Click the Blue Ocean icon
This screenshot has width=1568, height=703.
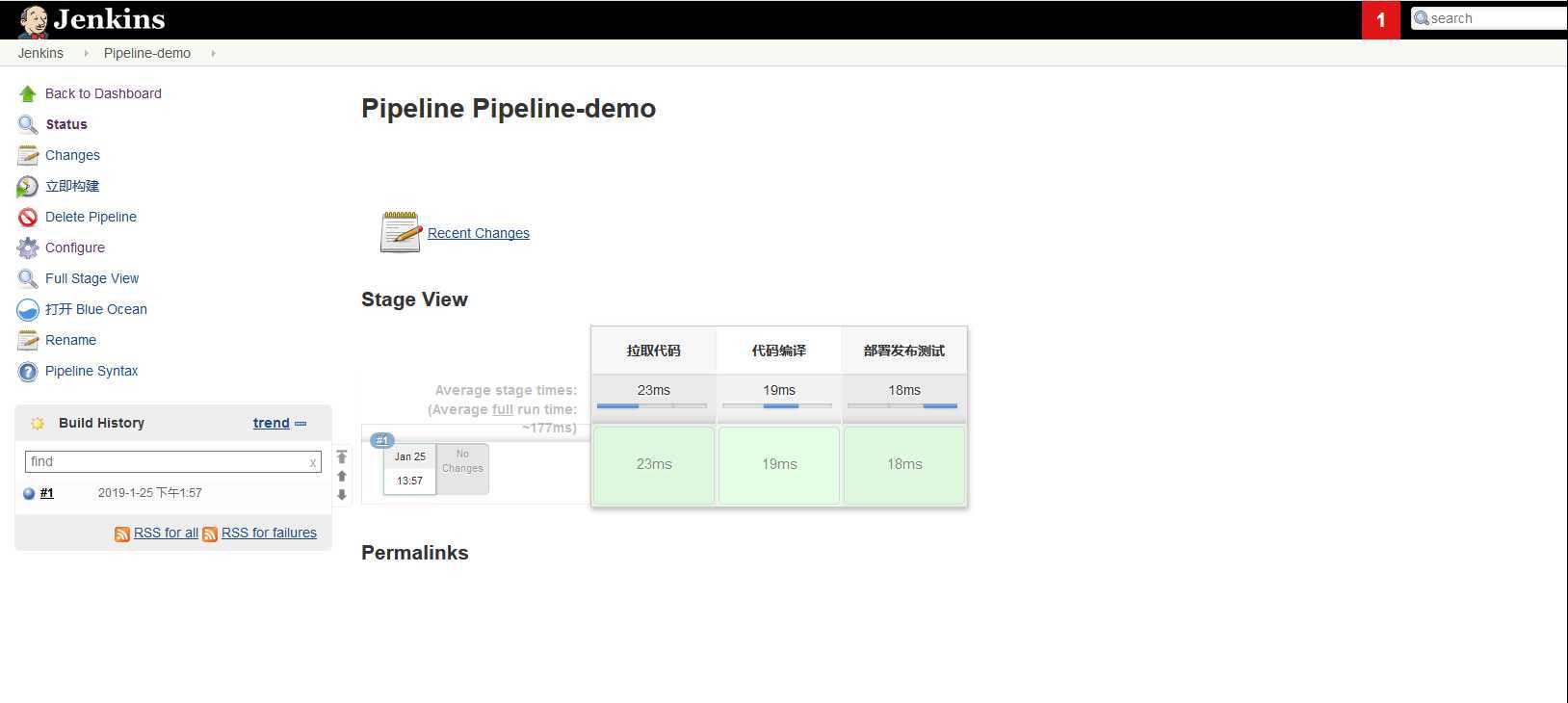tap(27, 309)
